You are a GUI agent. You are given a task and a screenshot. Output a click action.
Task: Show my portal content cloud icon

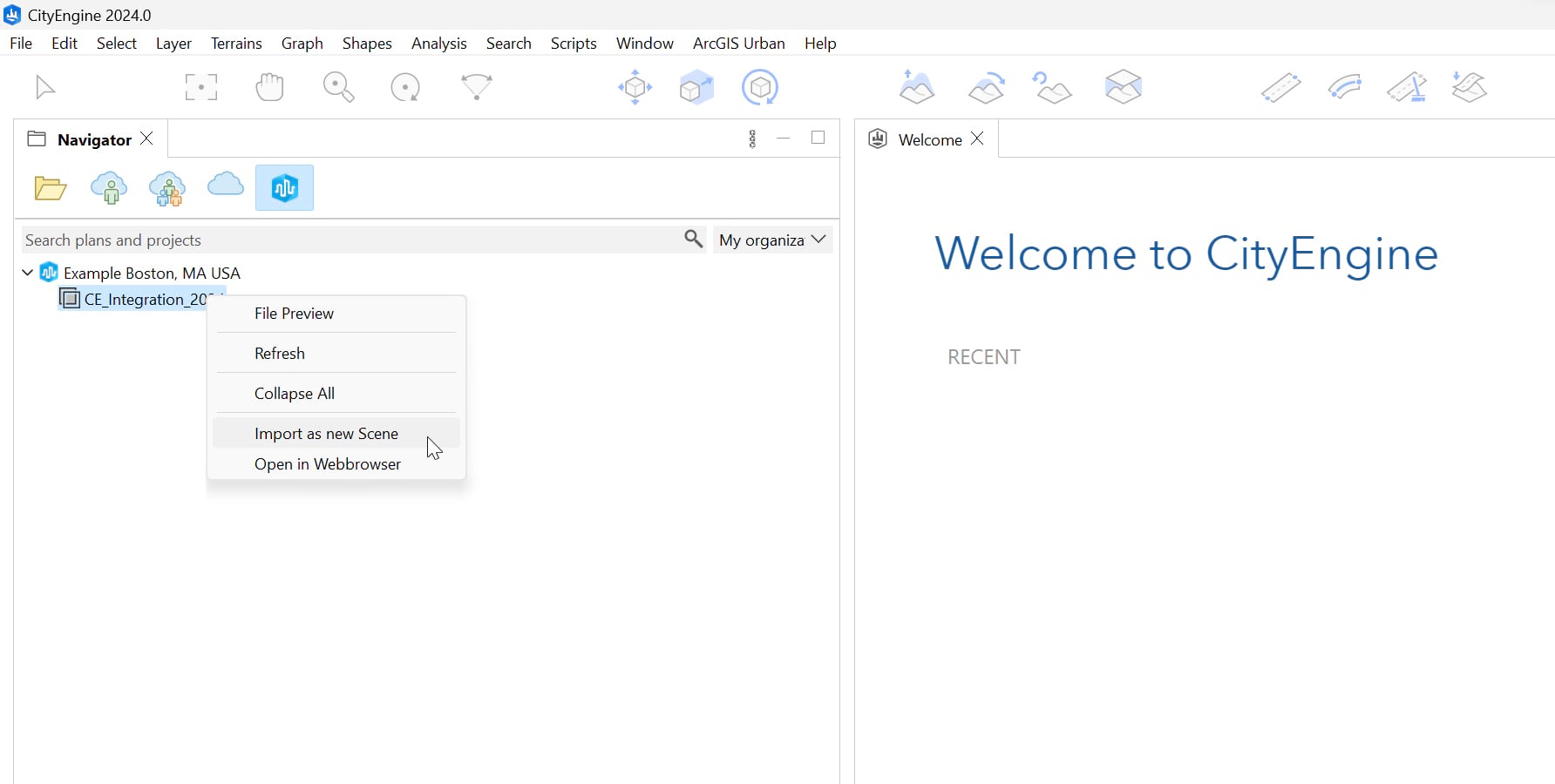point(109,187)
